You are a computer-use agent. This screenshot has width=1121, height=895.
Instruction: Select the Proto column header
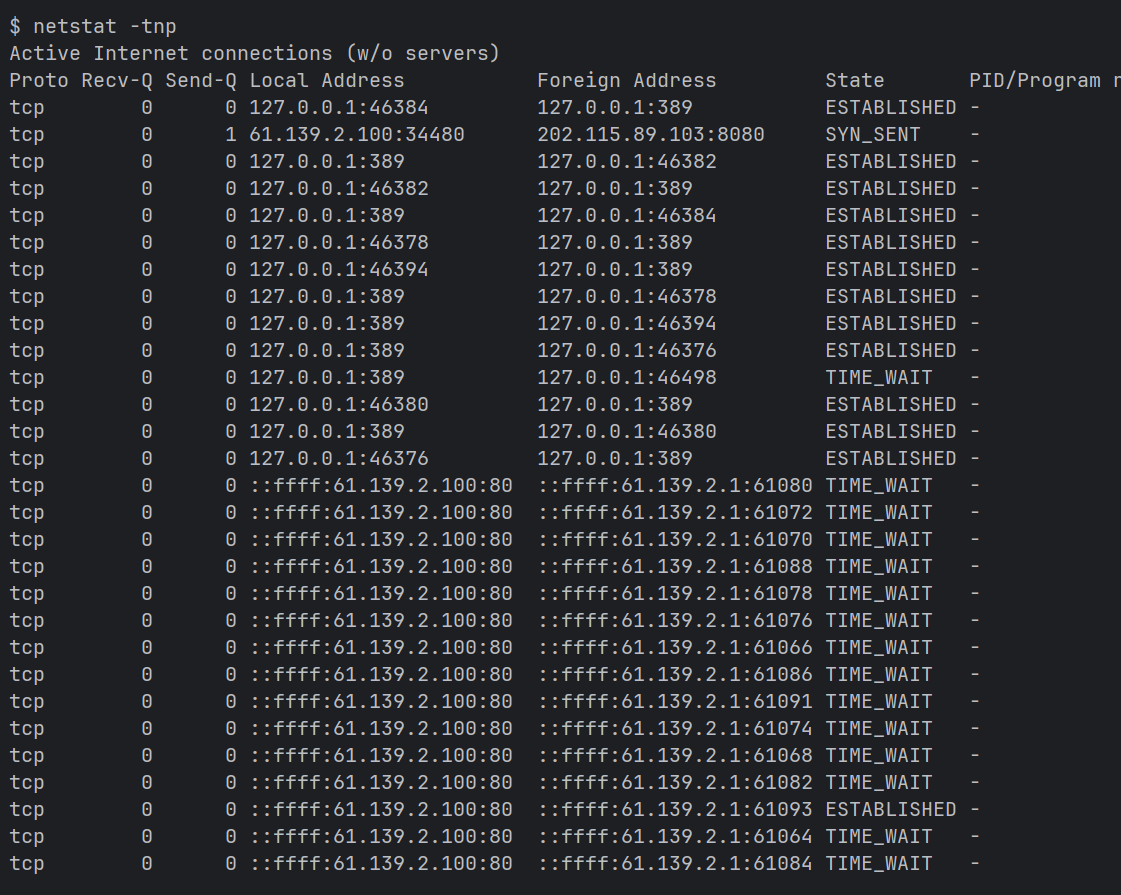click(39, 80)
